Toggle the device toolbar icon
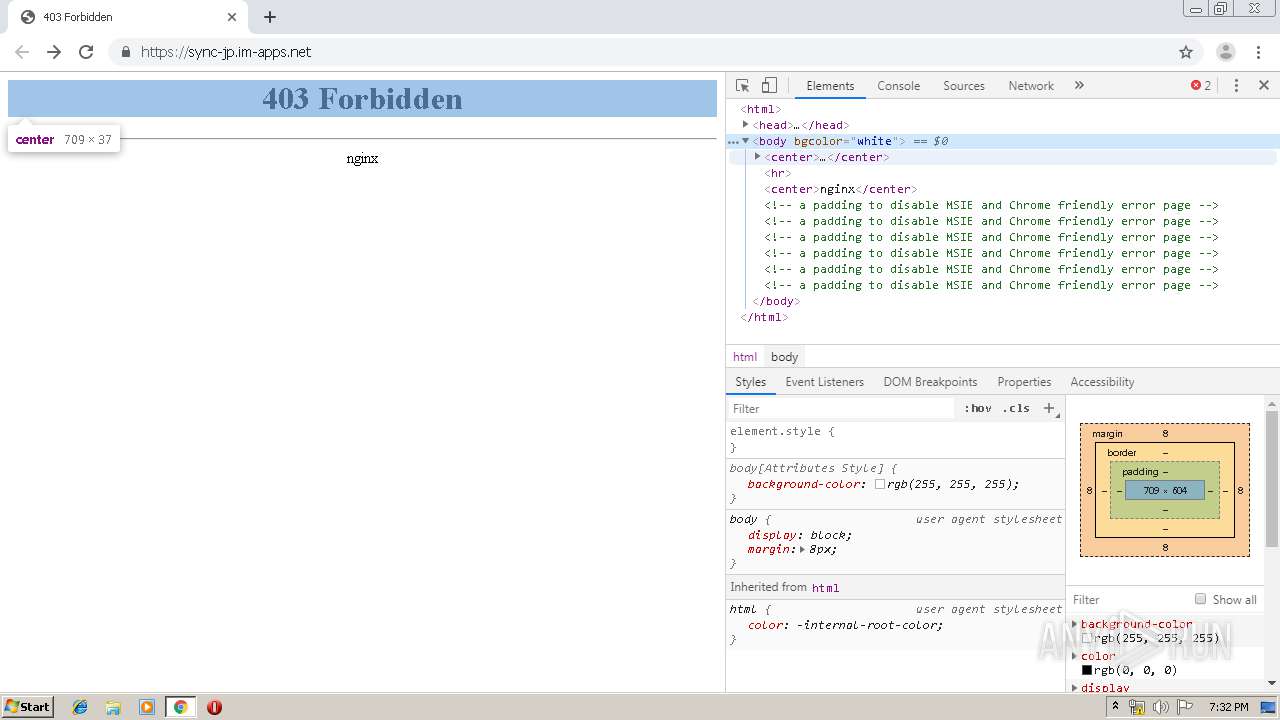Image resolution: width=1280 pixels, height=720 pixels. pyautogui.click(x=769, y=86)
